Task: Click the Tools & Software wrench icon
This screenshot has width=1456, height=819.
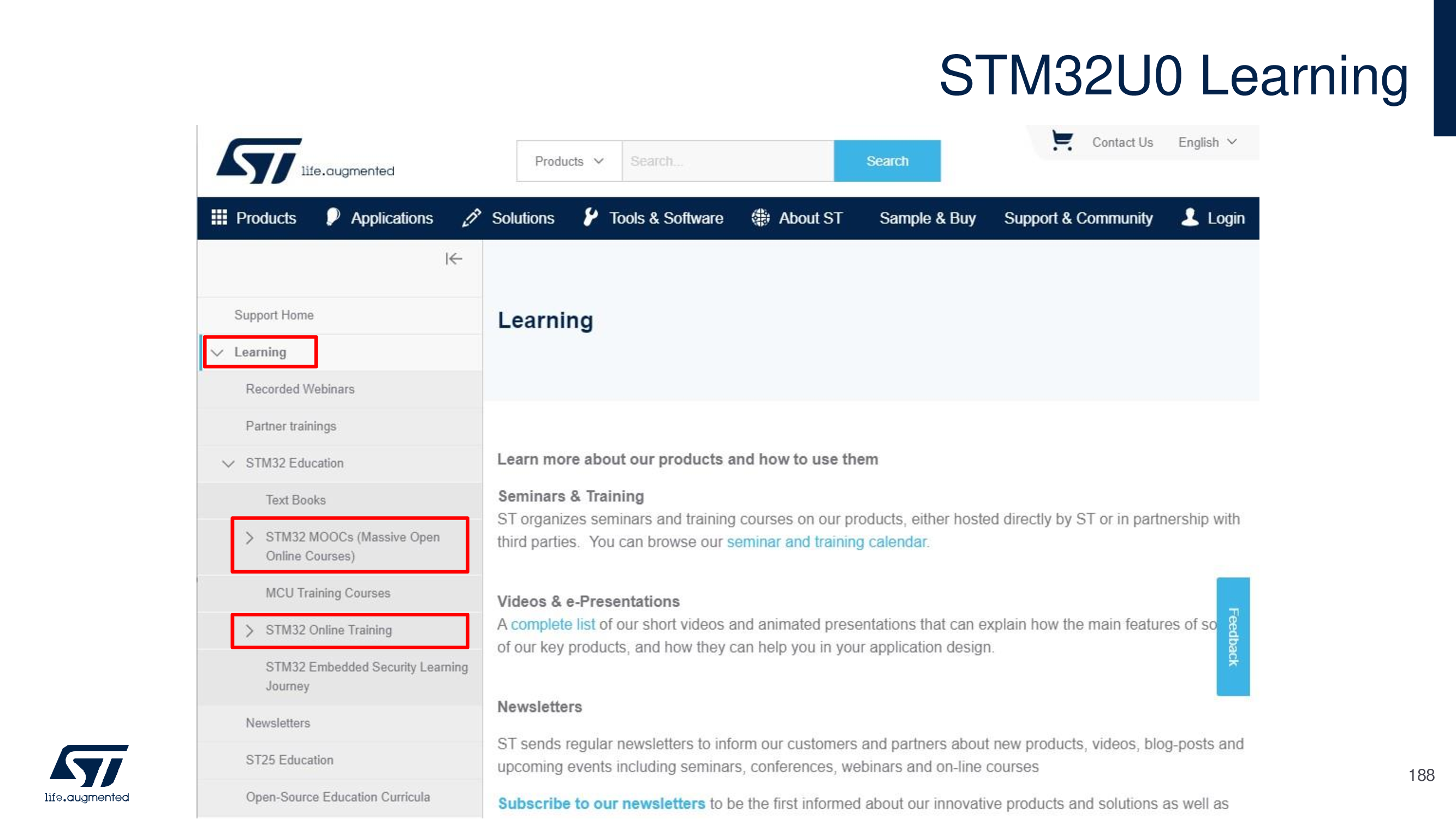Action: click(590, 217)
